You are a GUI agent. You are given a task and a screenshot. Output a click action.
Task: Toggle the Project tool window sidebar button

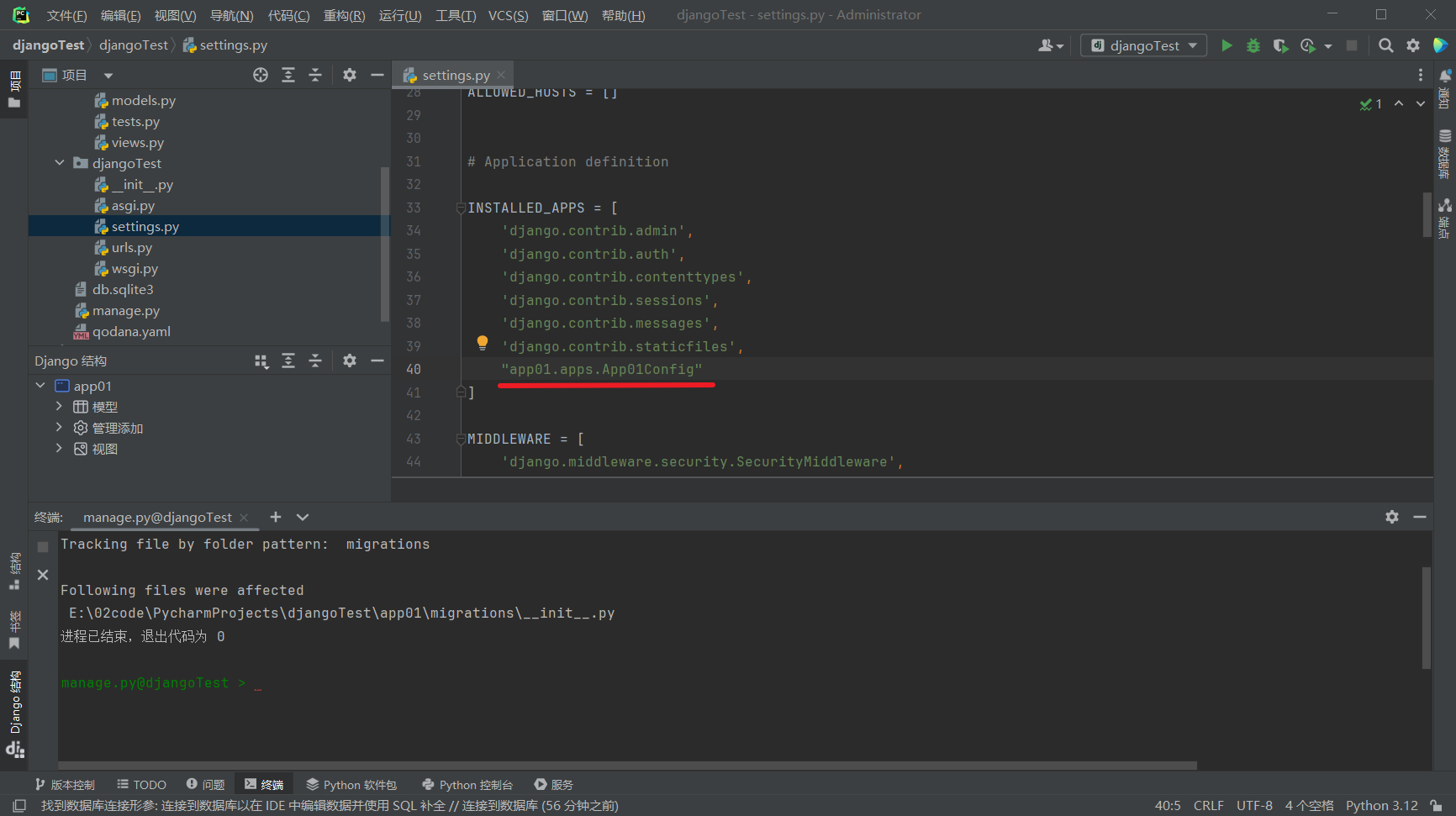(x=14, y=90)
